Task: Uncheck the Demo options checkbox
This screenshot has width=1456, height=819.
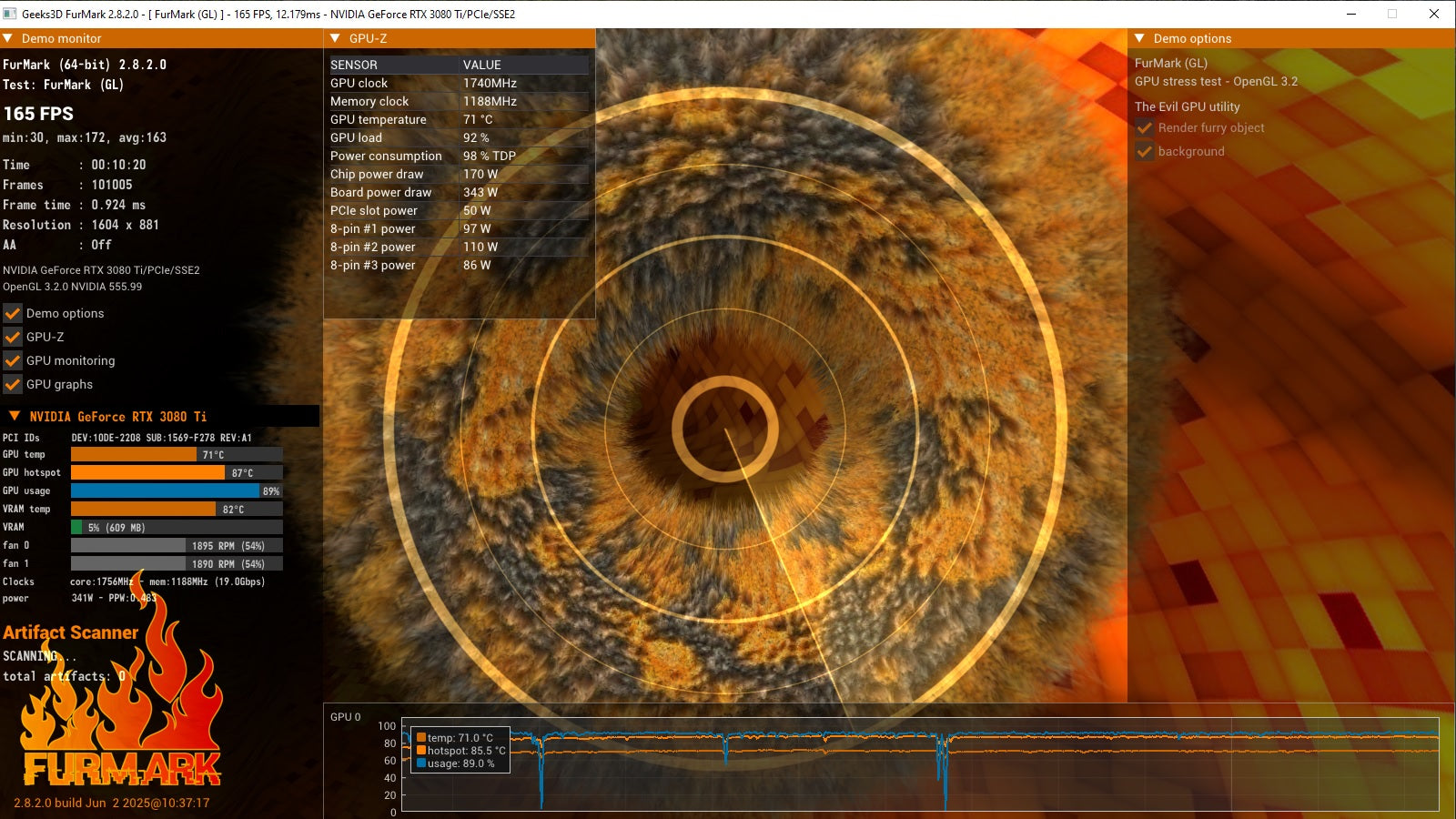Action: point(13,313)
